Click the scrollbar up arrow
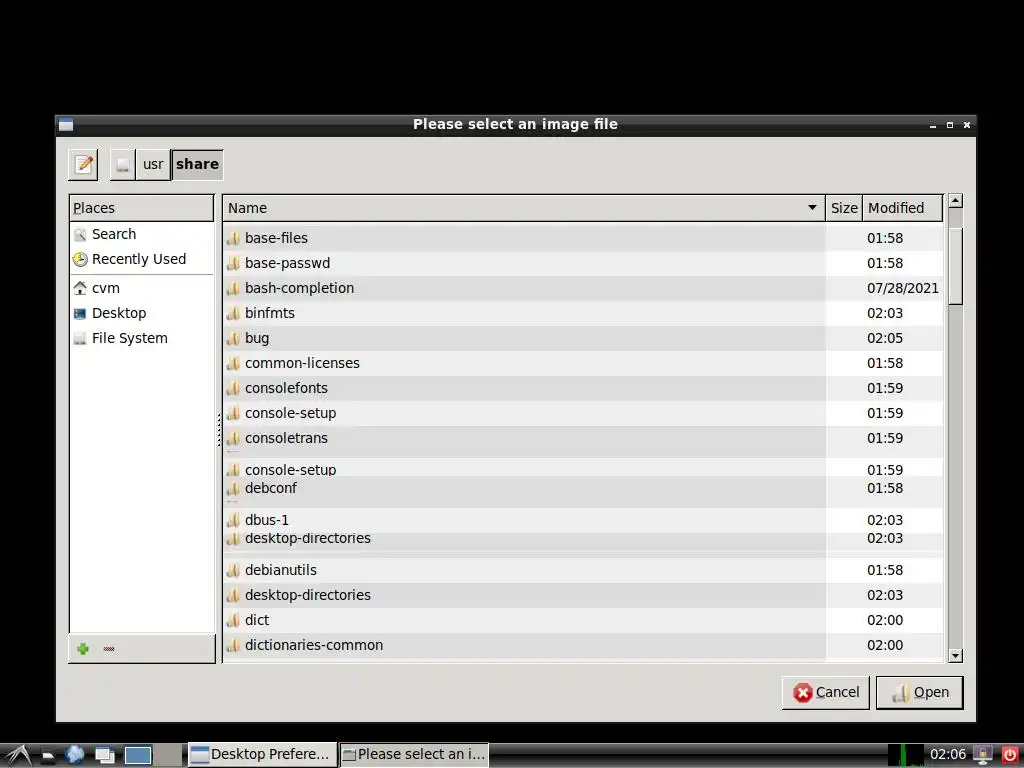Screen dimensions: 1024x768 pyautogui.click(x=955, y=201)
